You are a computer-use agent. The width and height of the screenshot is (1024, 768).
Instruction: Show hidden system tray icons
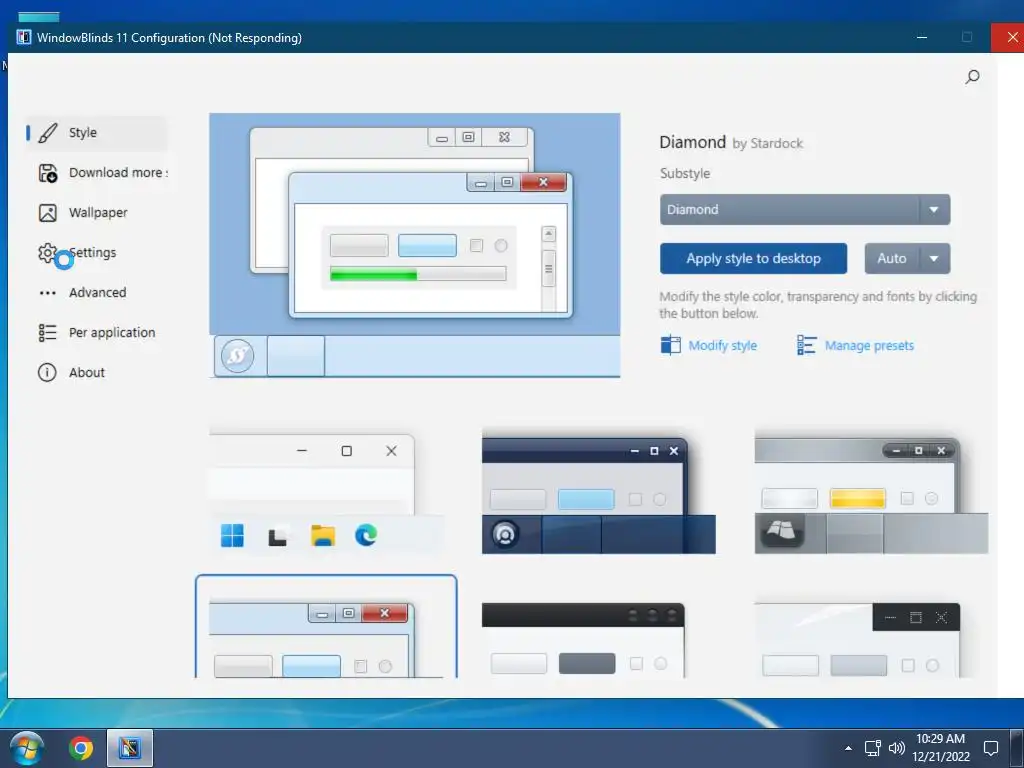[x=848, y=748]
